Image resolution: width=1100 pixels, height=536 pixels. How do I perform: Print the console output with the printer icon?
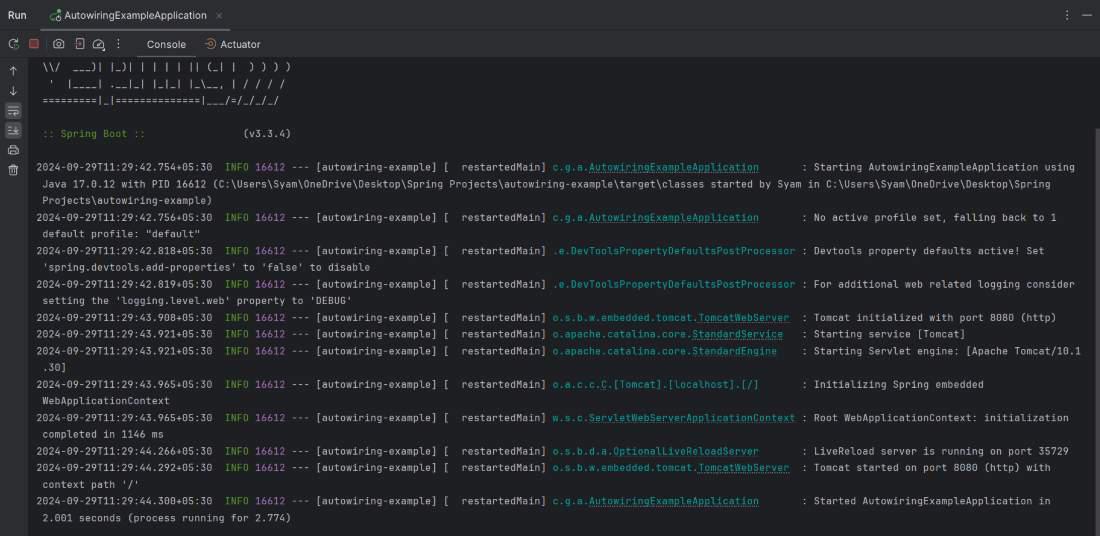point(13,150)
